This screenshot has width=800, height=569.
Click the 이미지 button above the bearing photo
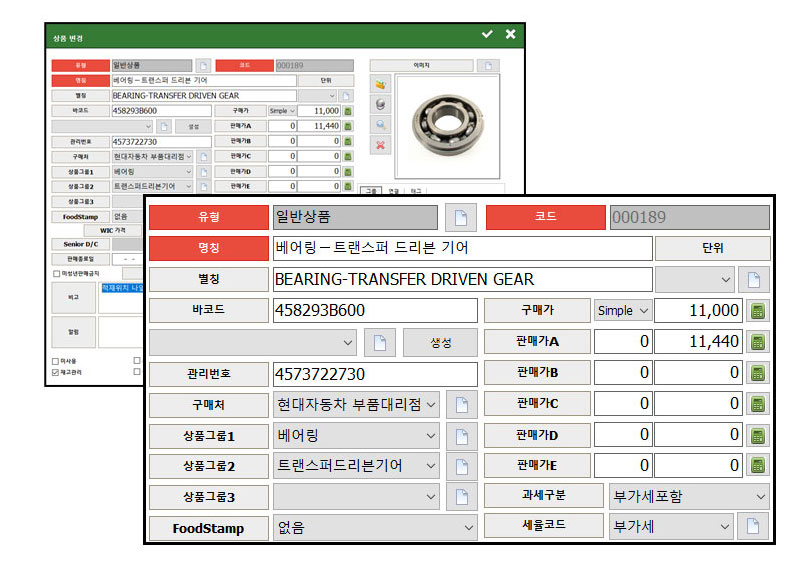[x=421, y=65]
